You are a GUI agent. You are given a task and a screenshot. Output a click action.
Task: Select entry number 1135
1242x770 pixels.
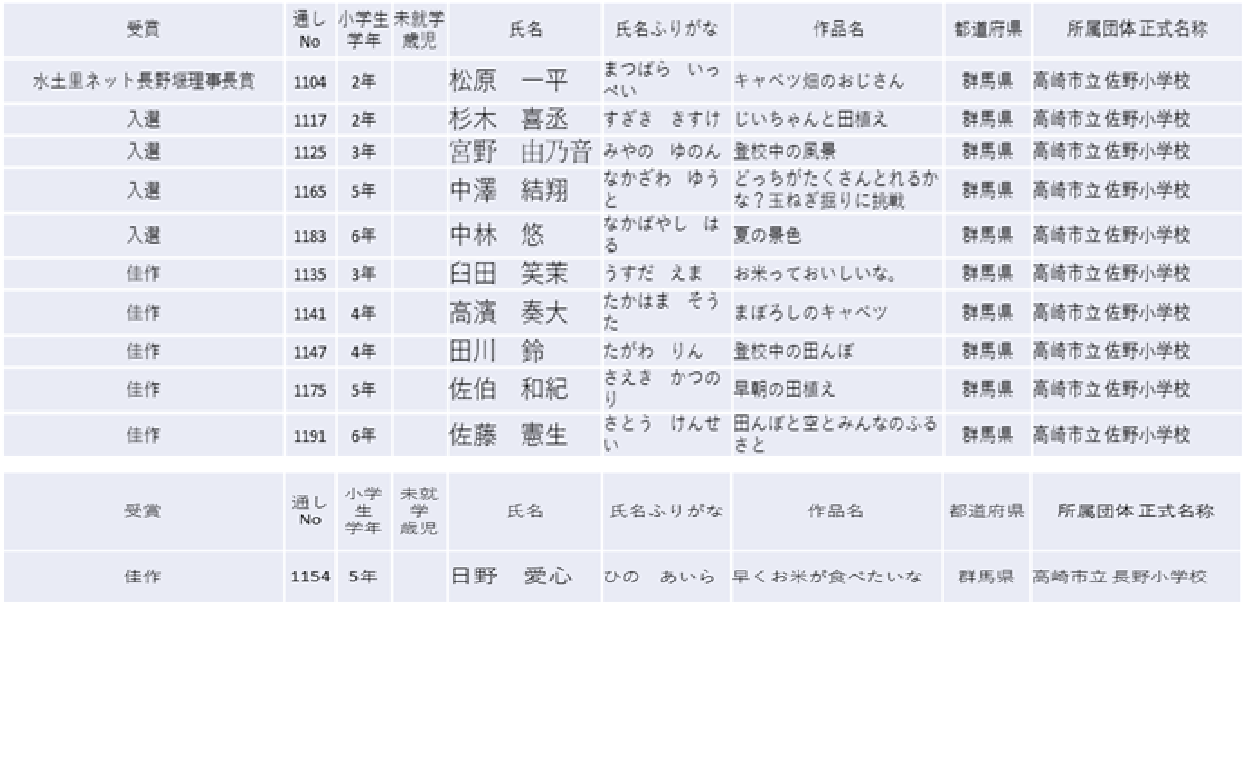pyautogui.click(x=310, y=274)
